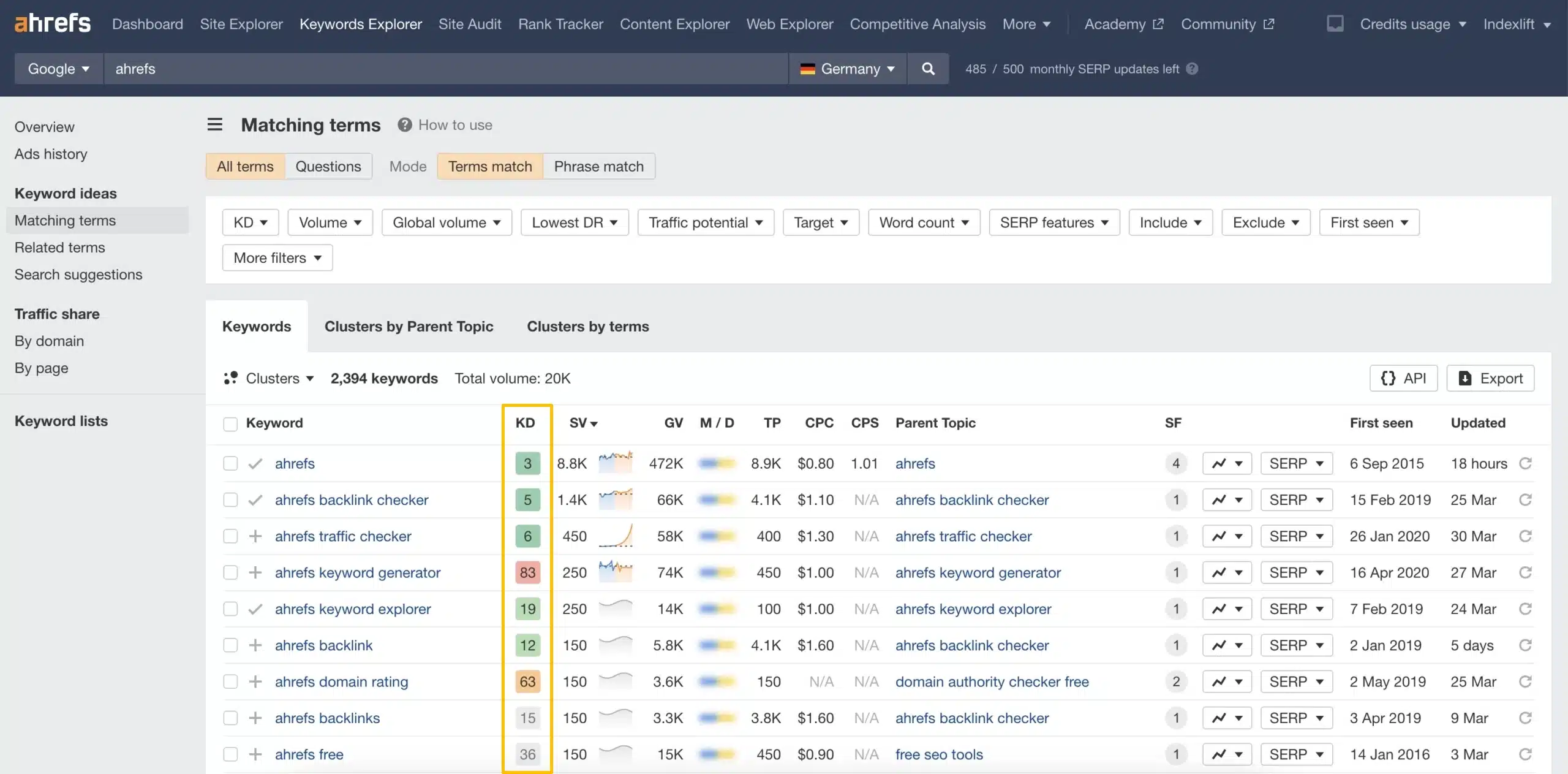Screen dimensions: 1568x774
Task: Expand the Global volume filter
Action: click(447, 222)
